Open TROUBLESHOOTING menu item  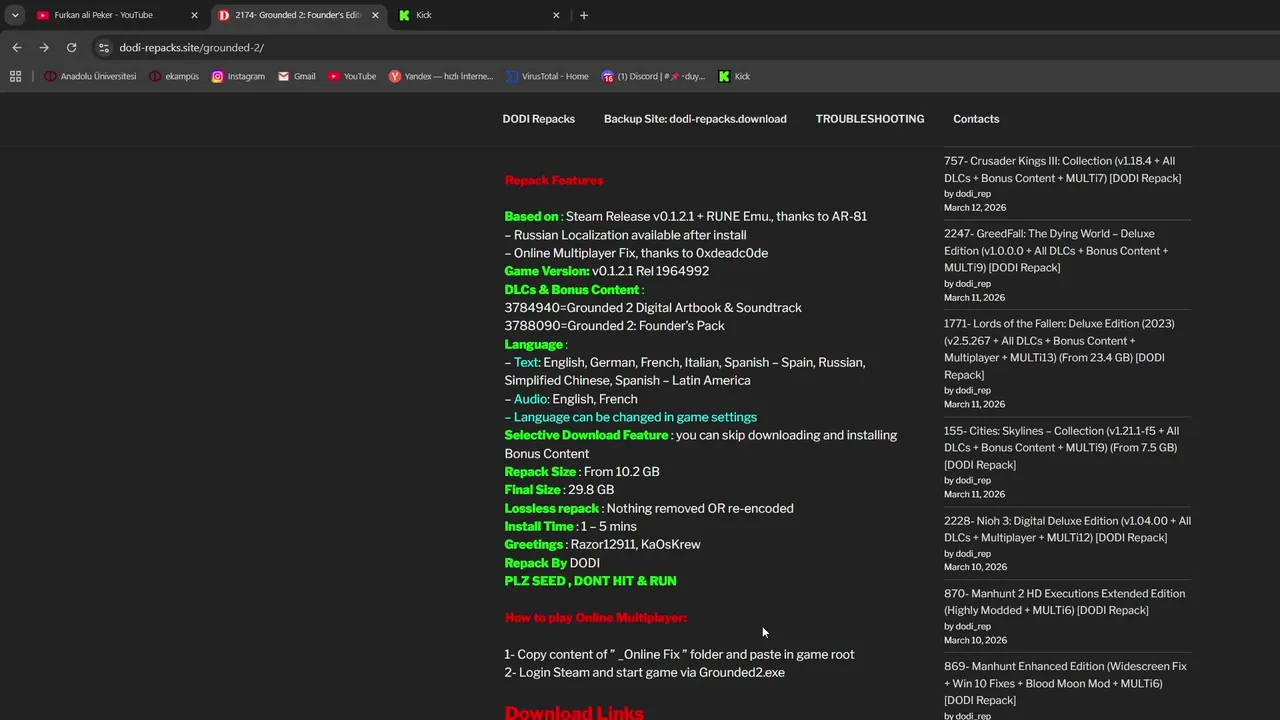870,119
